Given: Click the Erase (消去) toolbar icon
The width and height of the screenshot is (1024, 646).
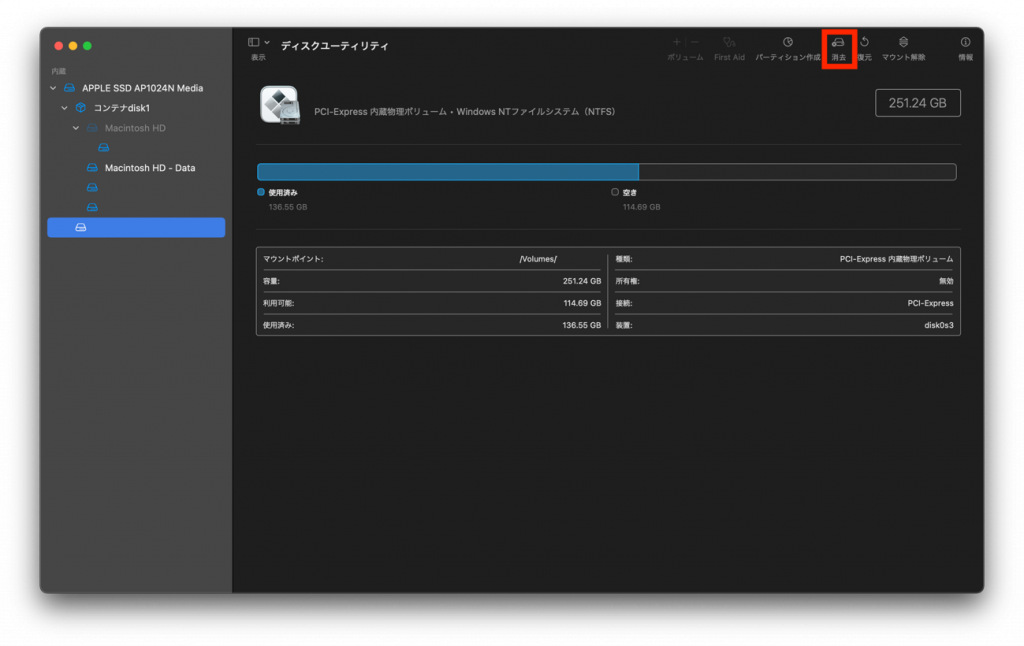Looking at the screenshot, I should [x=838, y=42].
